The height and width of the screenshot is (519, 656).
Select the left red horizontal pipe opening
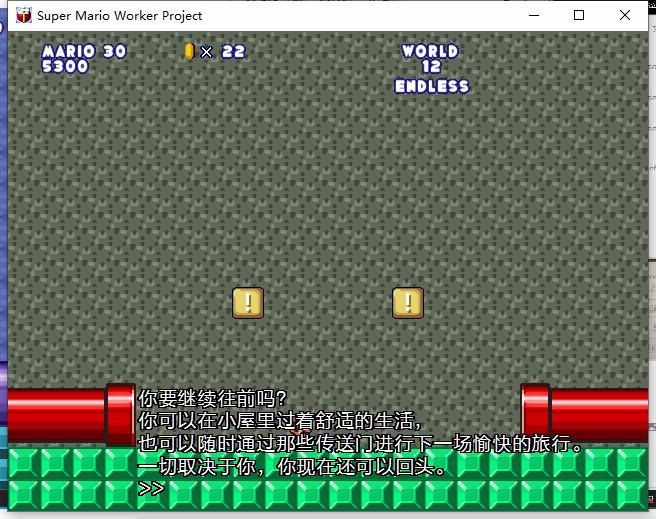point(120,414)
